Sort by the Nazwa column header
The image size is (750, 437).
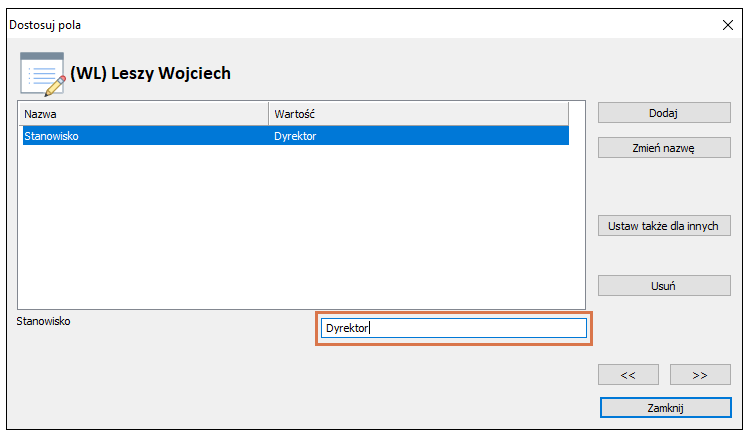point(145,114)
